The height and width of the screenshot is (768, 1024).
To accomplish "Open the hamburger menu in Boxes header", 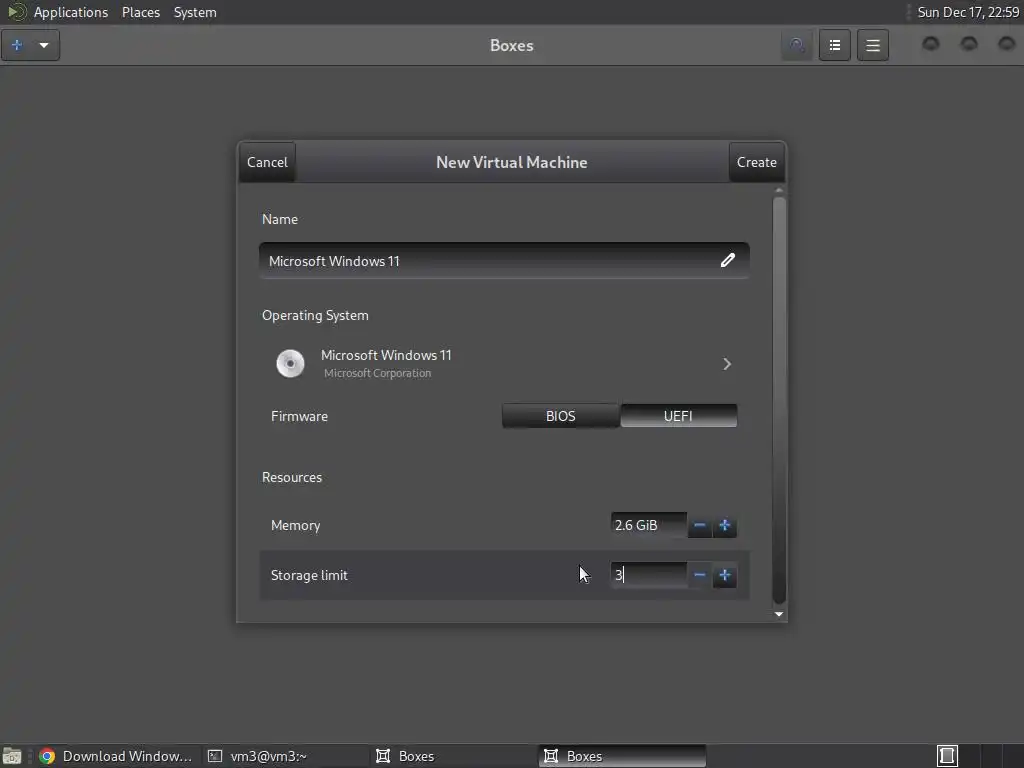I will click(x=872, y=45).
